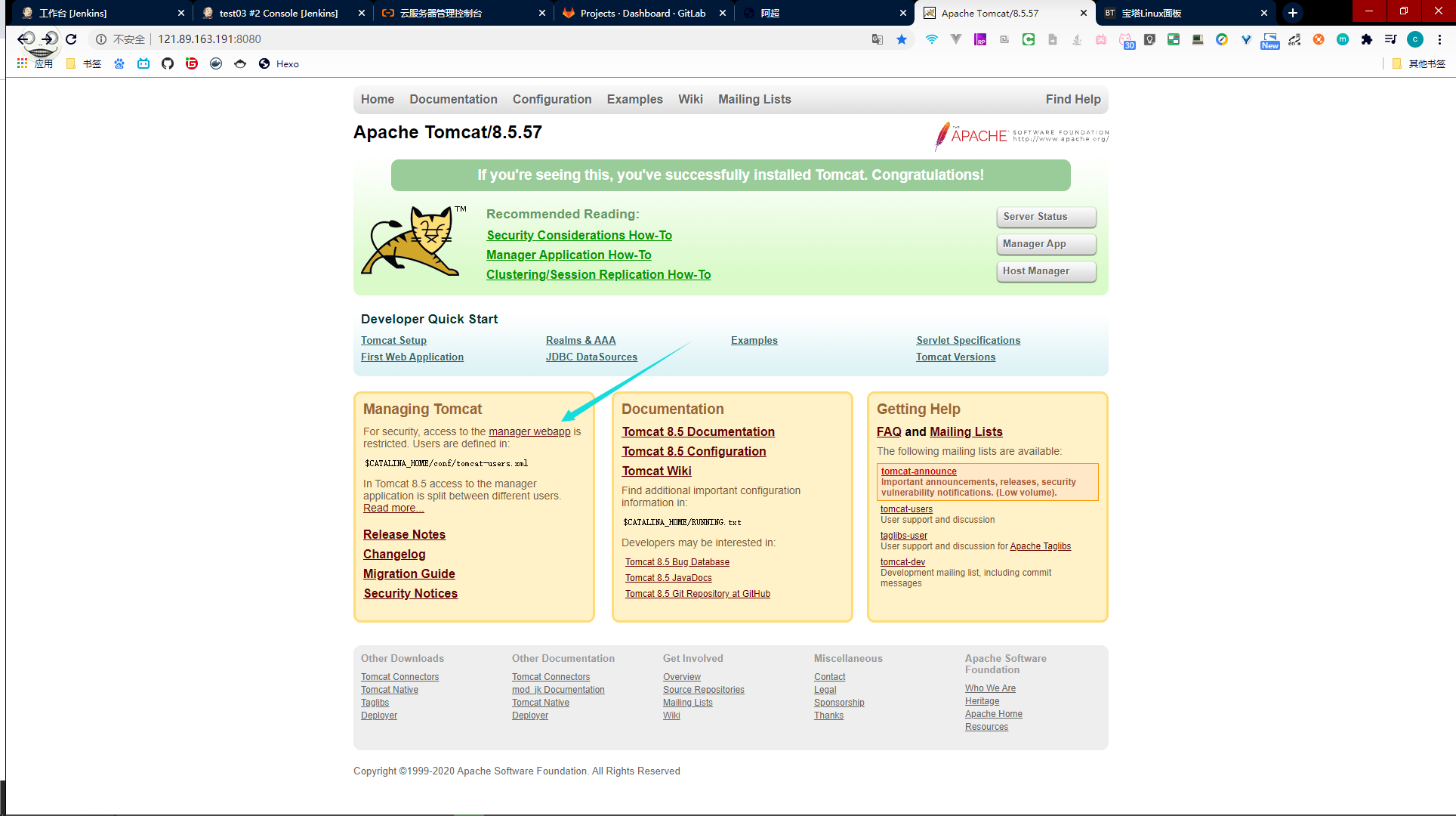Switch to the Projects Dashboard GitLab tab
The height and width of the screenshot is (816, 1456).
(x=642, y=13)
